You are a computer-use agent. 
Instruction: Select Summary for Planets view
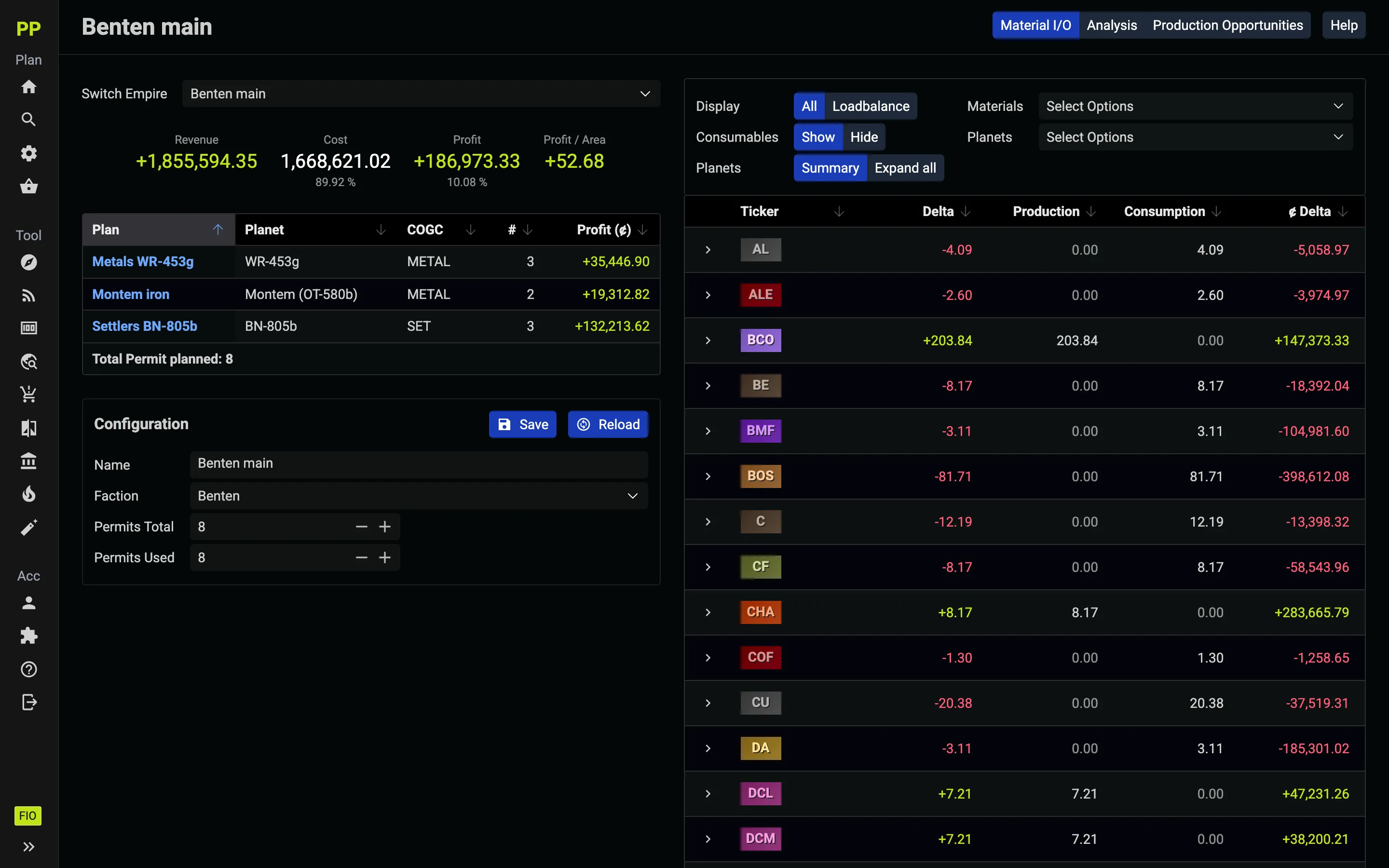pos(830,168)
